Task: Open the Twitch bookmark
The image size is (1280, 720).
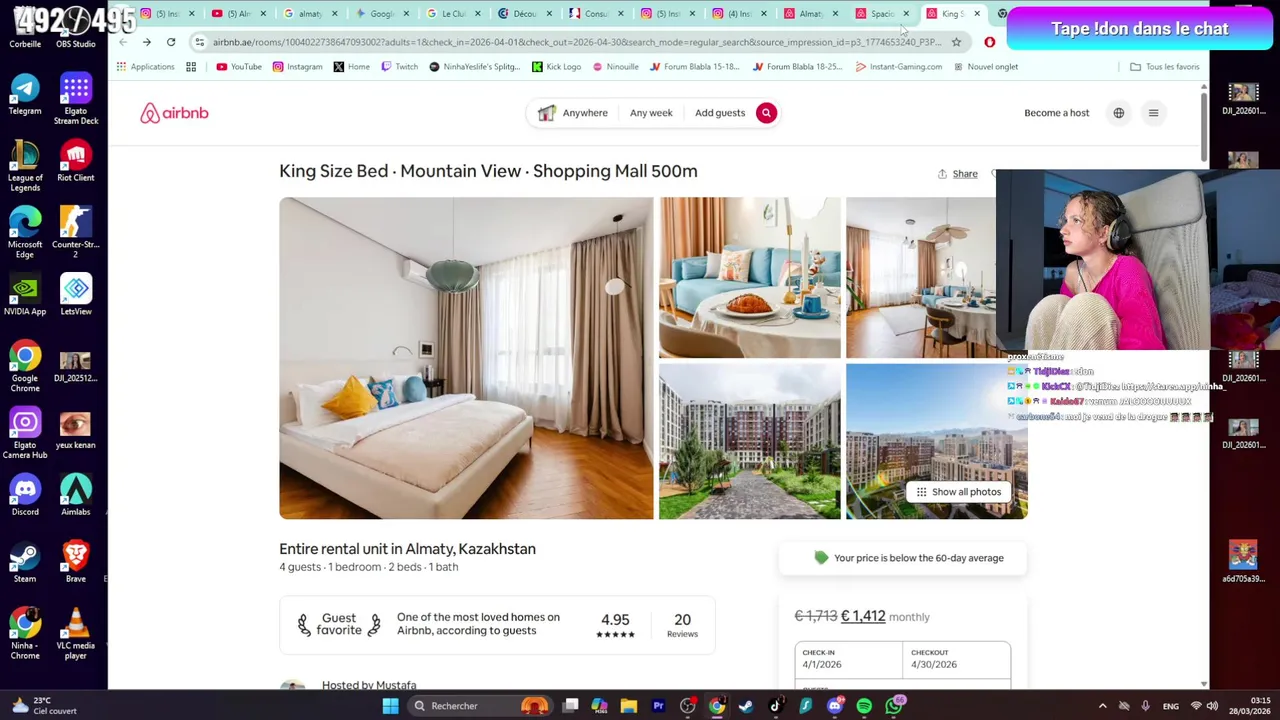Action: pyautogui.click(x=400, y=67)
